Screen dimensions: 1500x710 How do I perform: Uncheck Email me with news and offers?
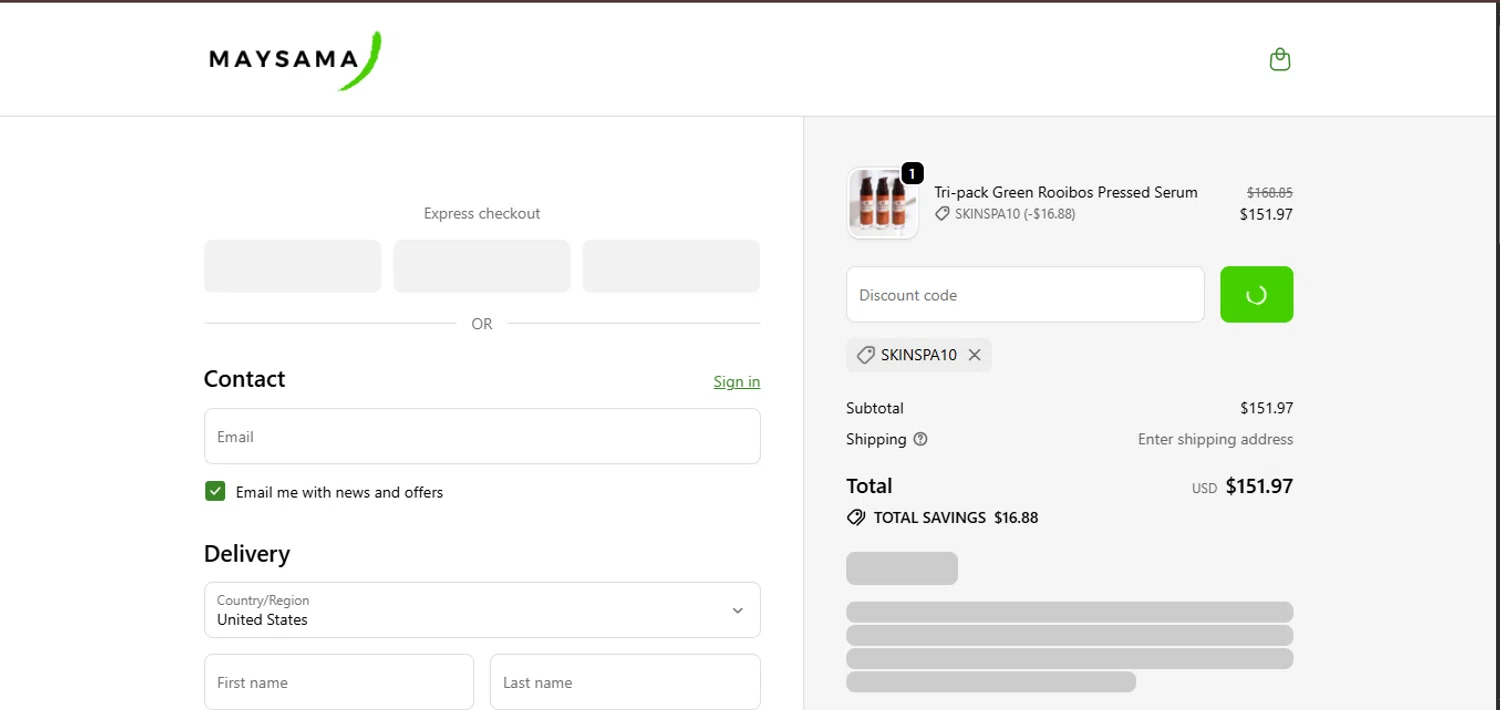coord(215,491)
